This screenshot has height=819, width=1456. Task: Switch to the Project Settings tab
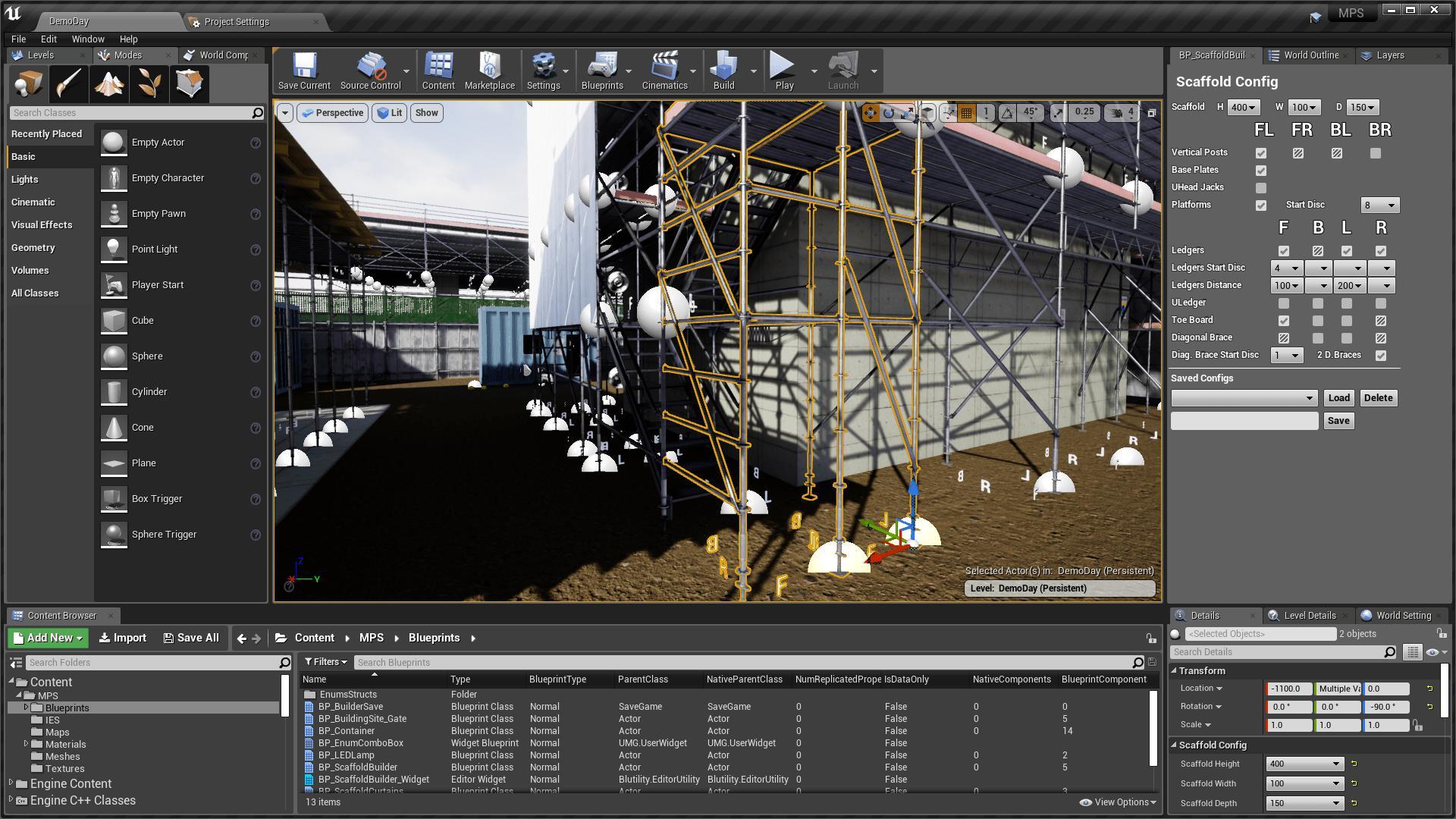click(x=237, y=22)
